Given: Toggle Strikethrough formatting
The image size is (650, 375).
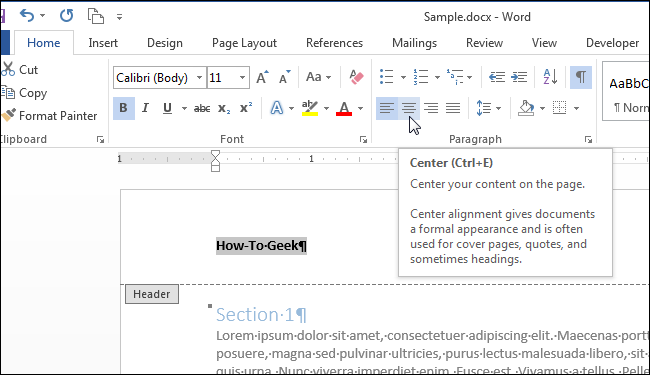Looking at the screenshot, I should pyautogui.click(x=202, y=109).
